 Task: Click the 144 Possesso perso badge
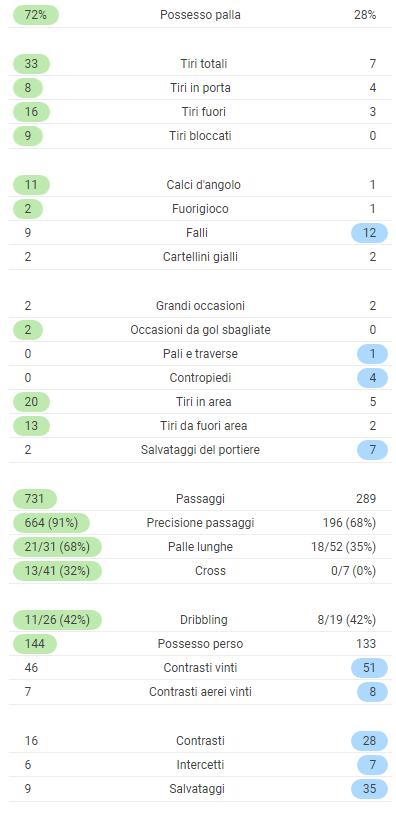(x=35, y=644)
